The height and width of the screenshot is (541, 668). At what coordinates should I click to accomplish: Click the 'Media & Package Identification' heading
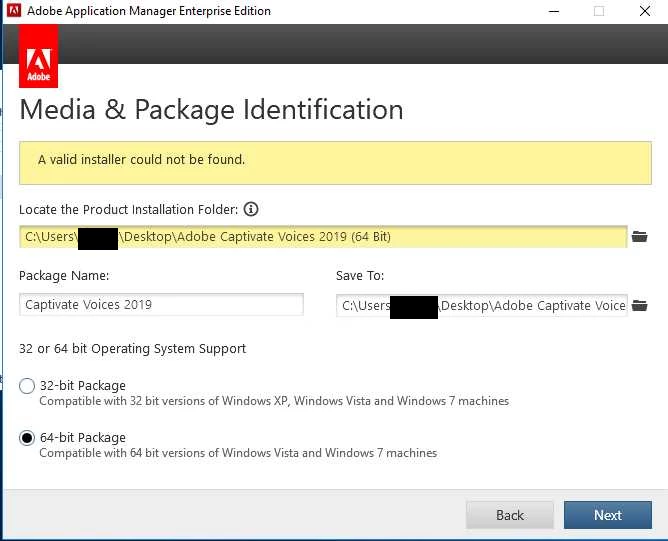coord(211,109)
